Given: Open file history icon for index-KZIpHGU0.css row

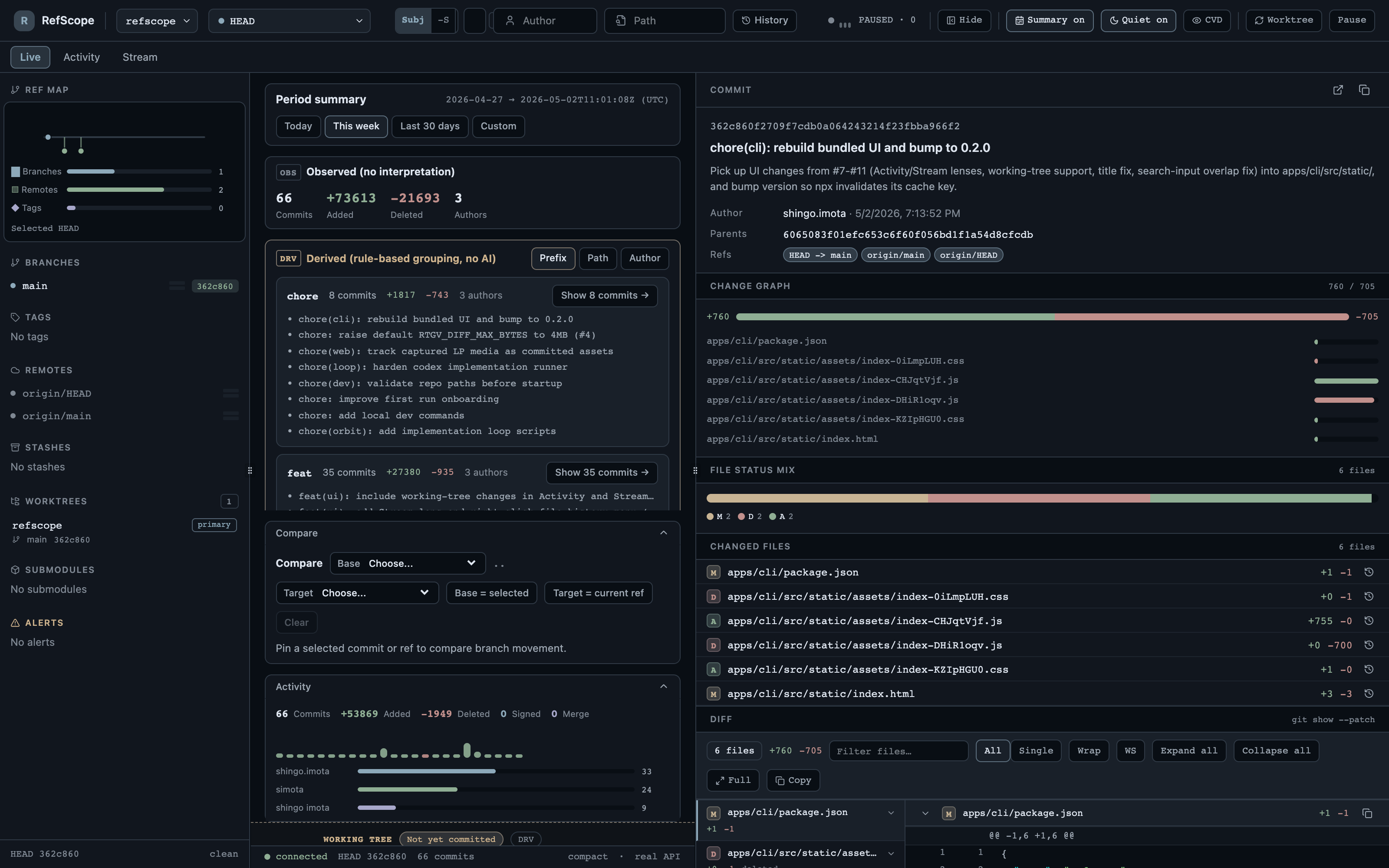Looking at the screenshot, I should tap(1368, 669).
